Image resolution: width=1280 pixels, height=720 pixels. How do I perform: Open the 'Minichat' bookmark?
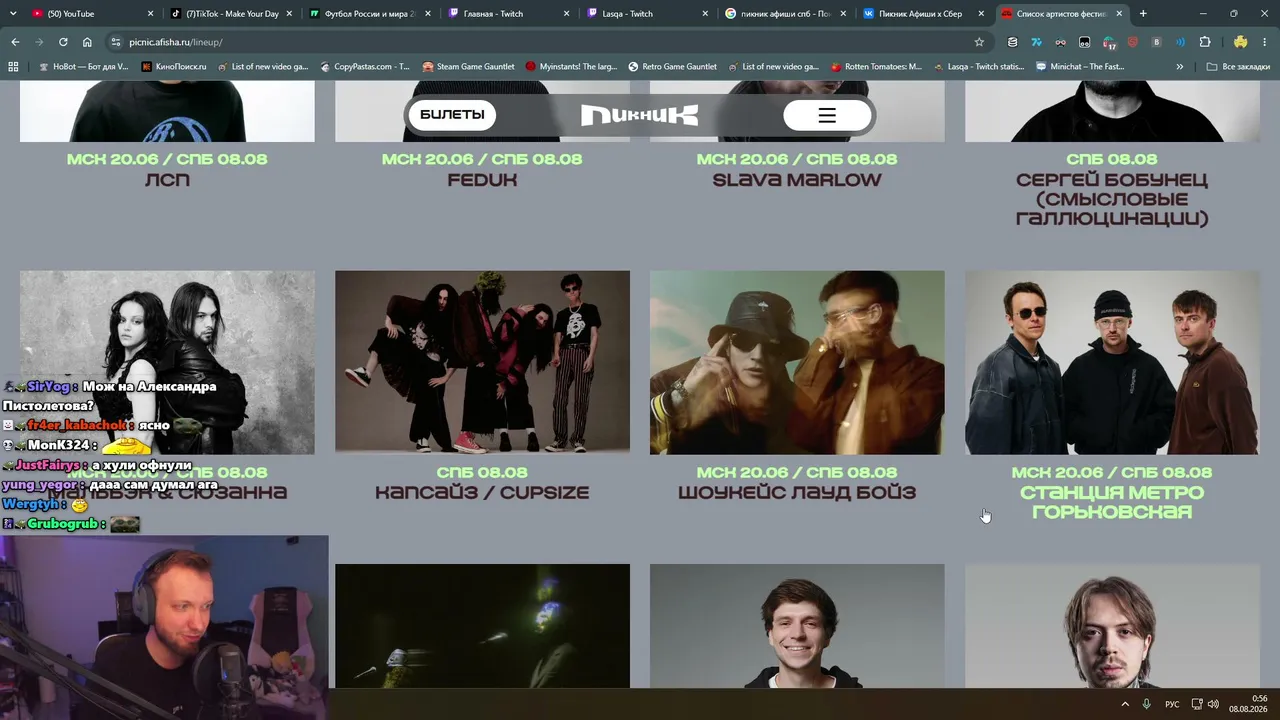(x=1080, y=67)
